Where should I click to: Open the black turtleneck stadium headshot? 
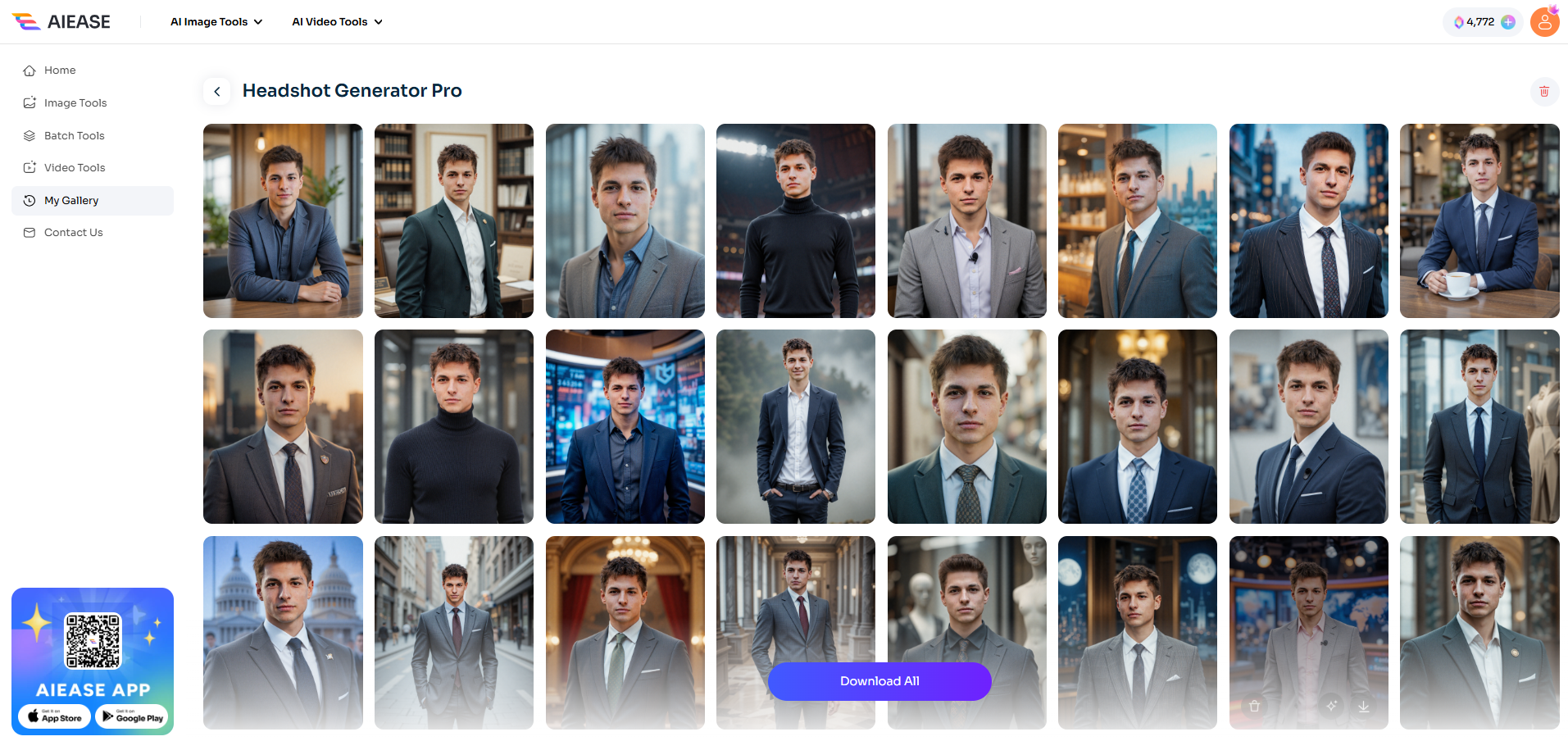[795, 220]
